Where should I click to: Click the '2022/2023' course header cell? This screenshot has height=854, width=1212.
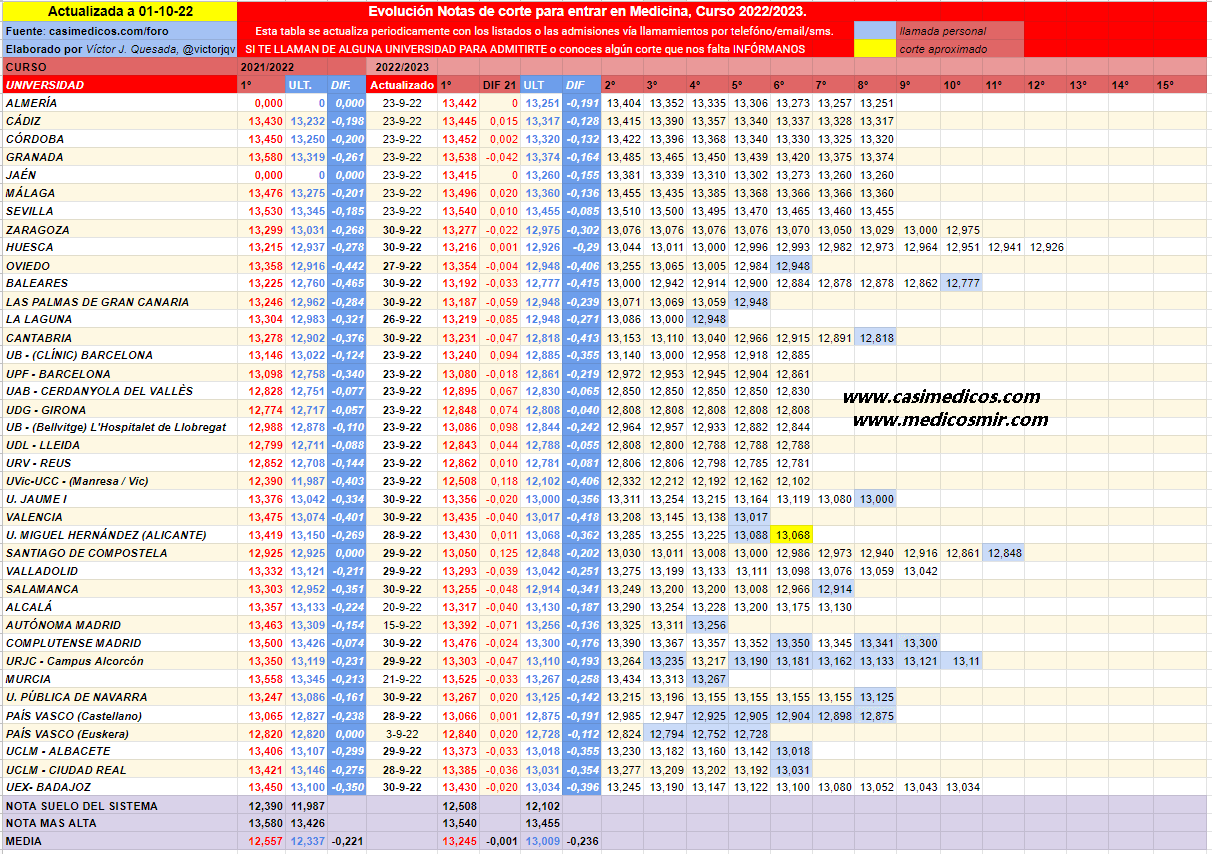click(x=401, y=67)
